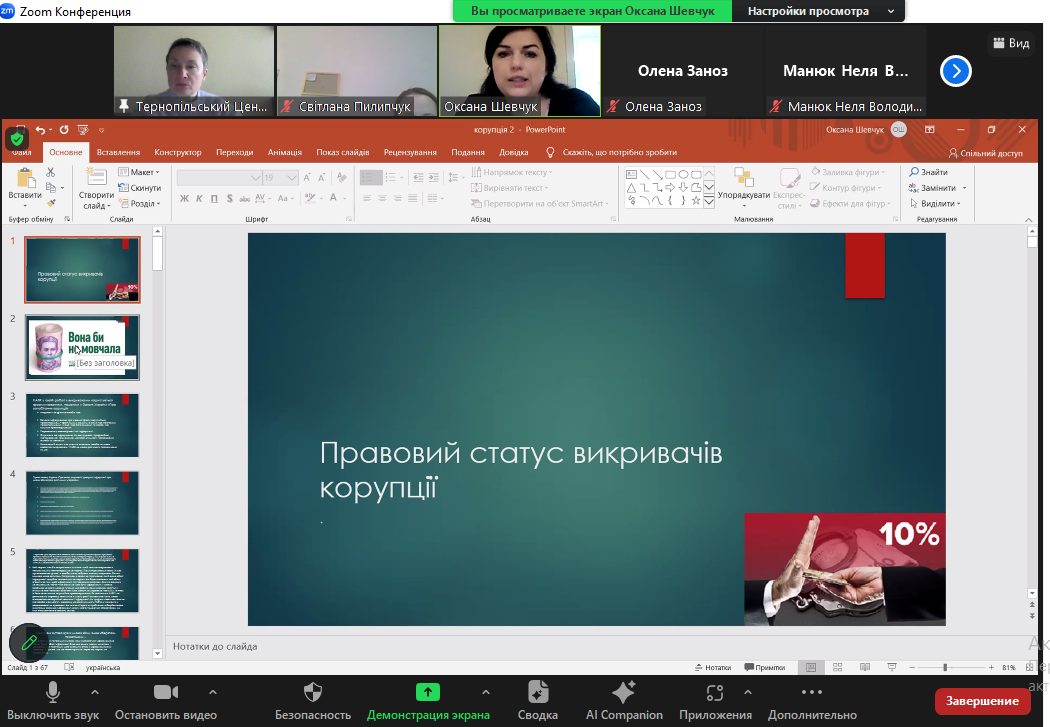Click the font color A swatch
This screenshot has width=1050, height=727.
[333, 198]
